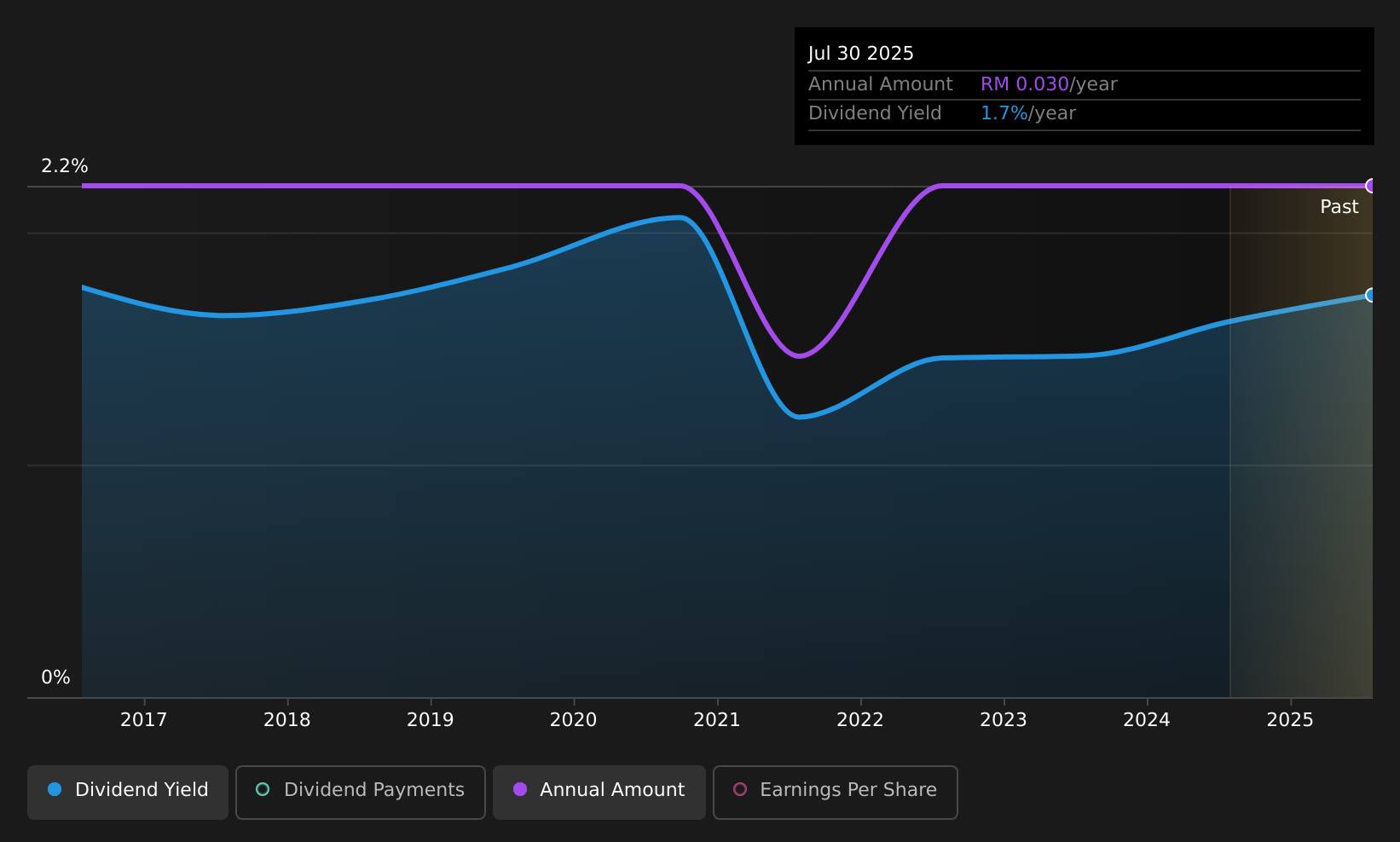Viewport: 1400px width, 842px height.
Task: Click the 2018 x-axis label
Action: click(x=287, y=720)
